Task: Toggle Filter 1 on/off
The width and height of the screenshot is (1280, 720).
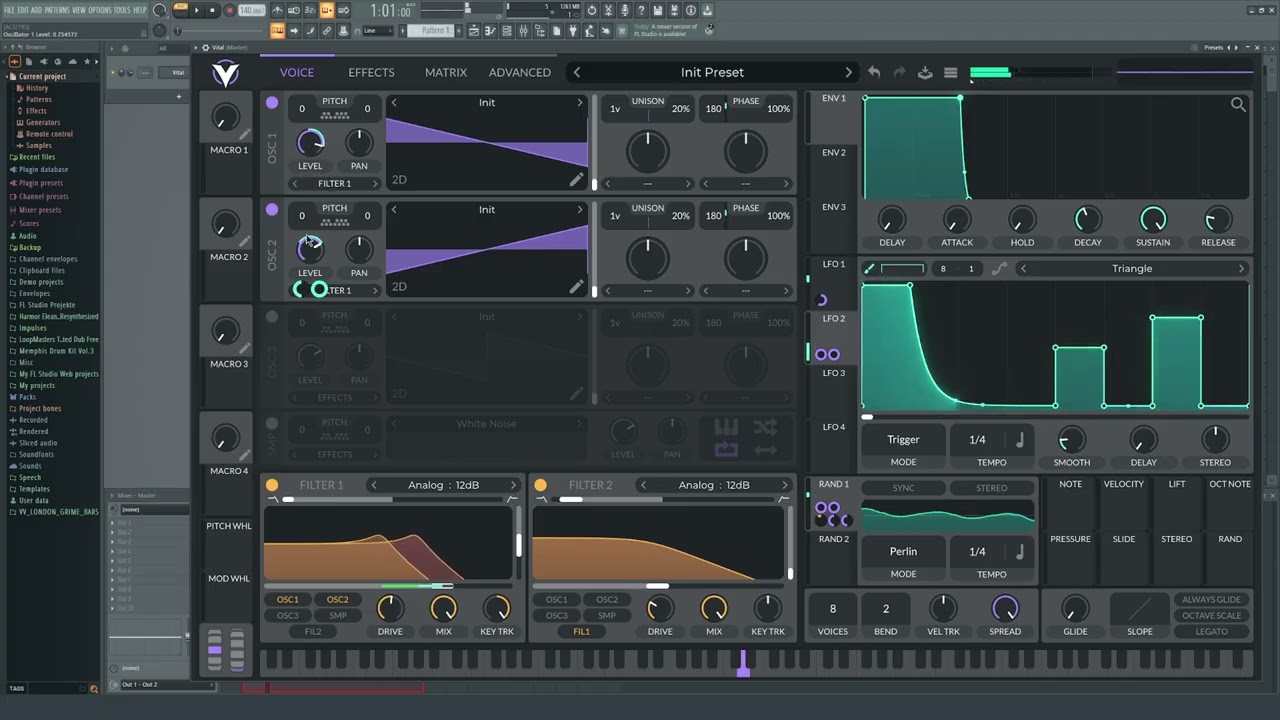Action: 272,485
